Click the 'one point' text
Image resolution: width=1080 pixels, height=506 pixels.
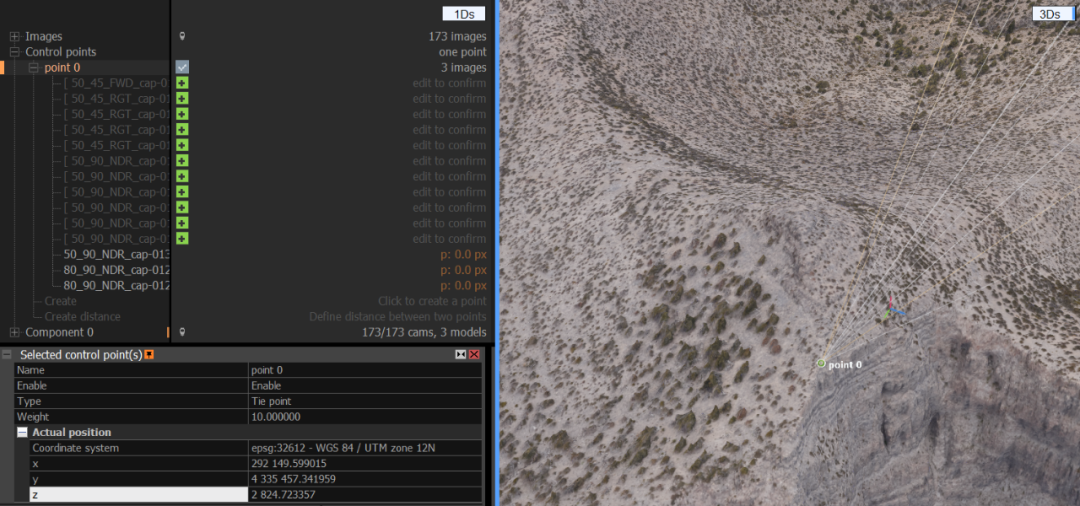(x=462, y=52)
